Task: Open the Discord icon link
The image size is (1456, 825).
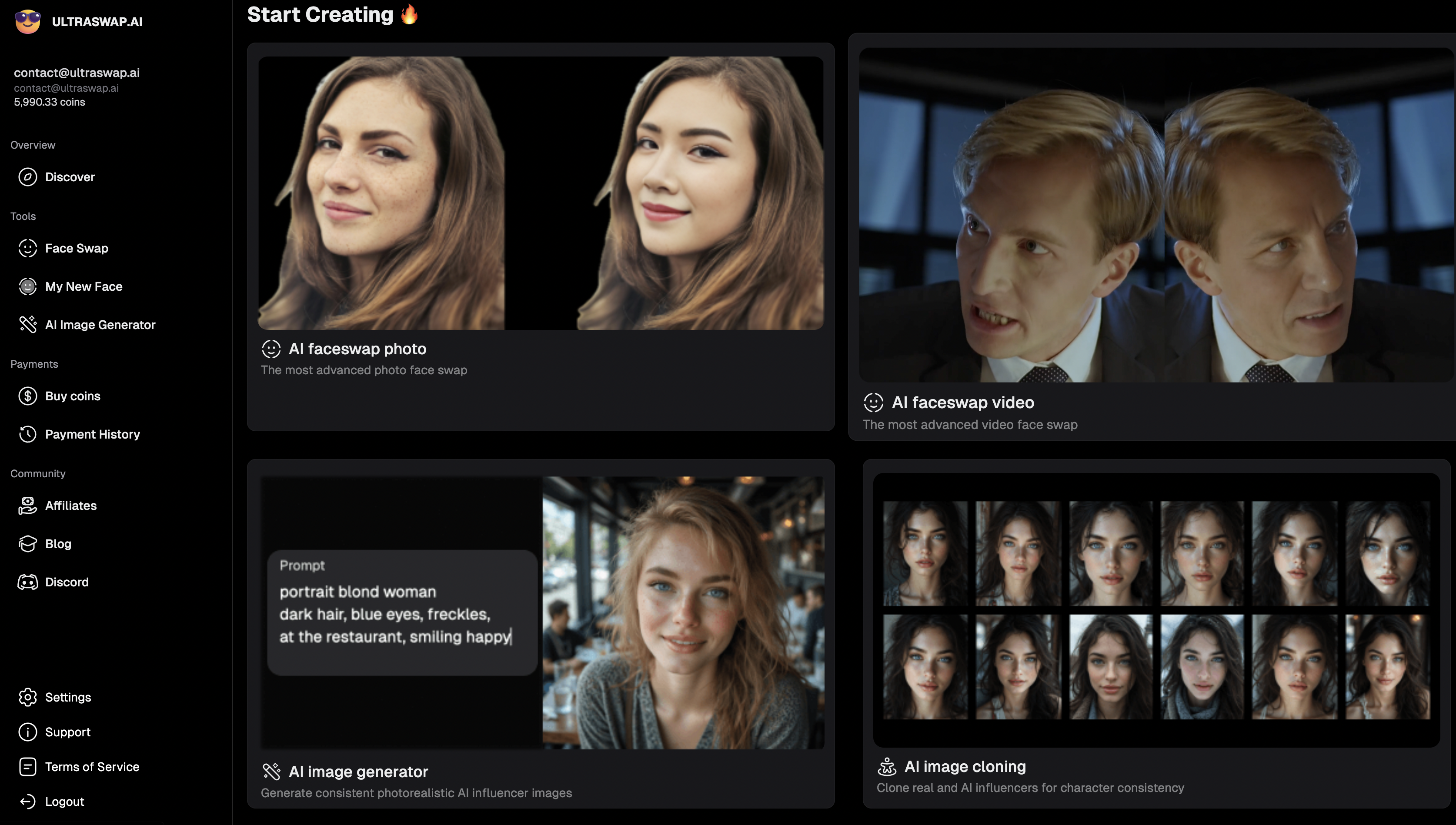Action: pos(27,582)
